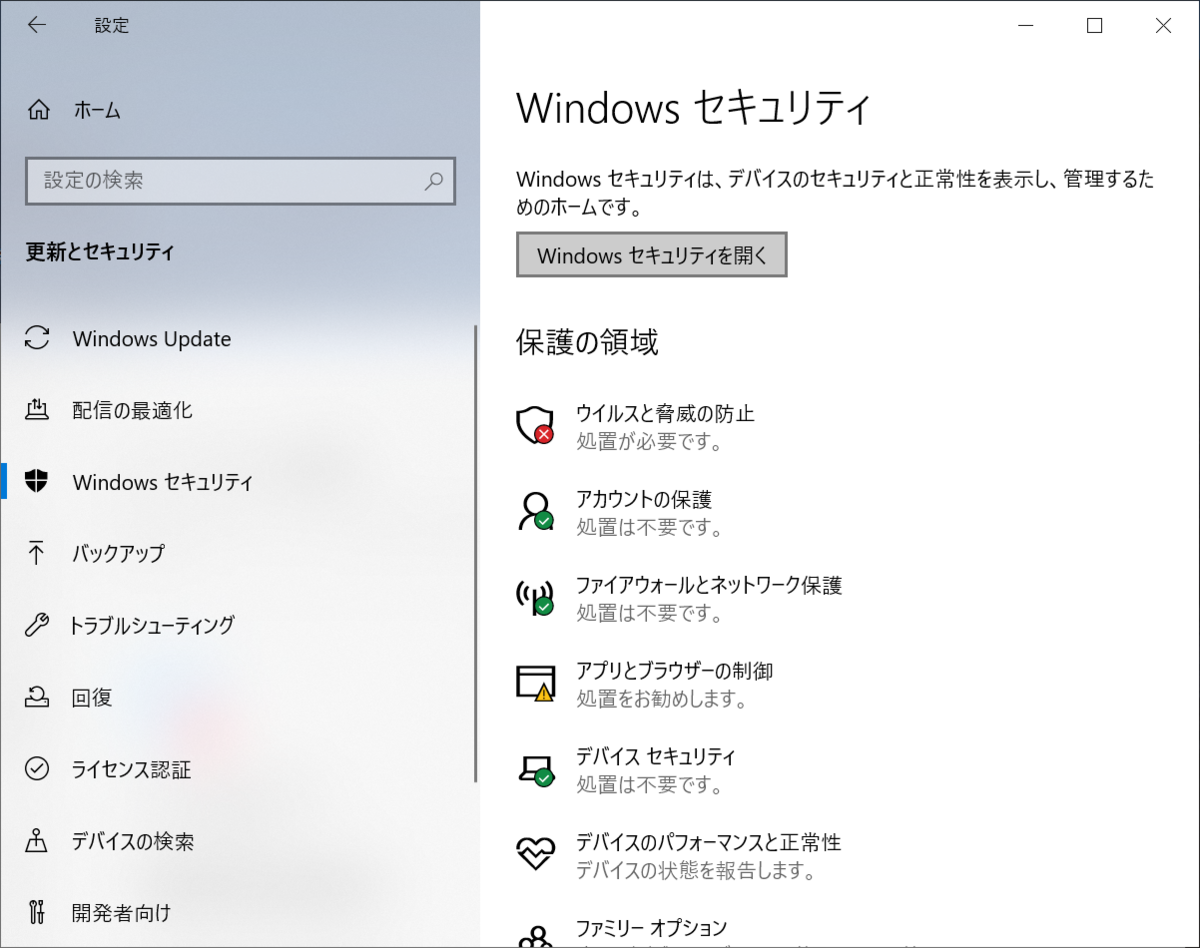Click the device performance heart icon
This screenshot has height=948, width=1200.
pos(535,854)
